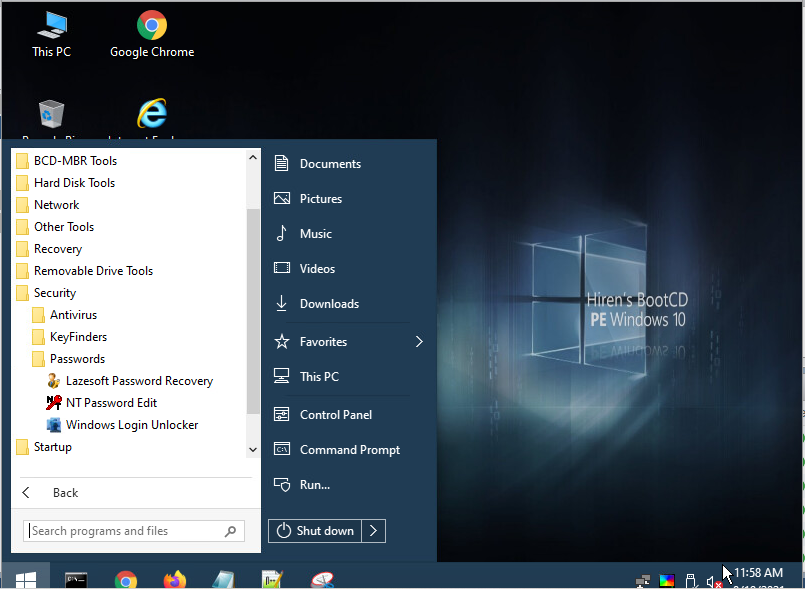Click the Videos film icon
The image size is (805, 589).
click(x=281, y=269)
